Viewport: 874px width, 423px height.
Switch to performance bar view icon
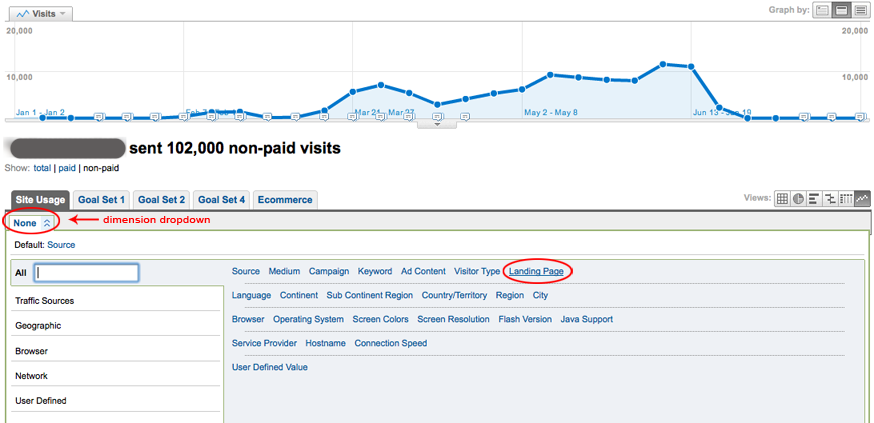tap(814, 198)
